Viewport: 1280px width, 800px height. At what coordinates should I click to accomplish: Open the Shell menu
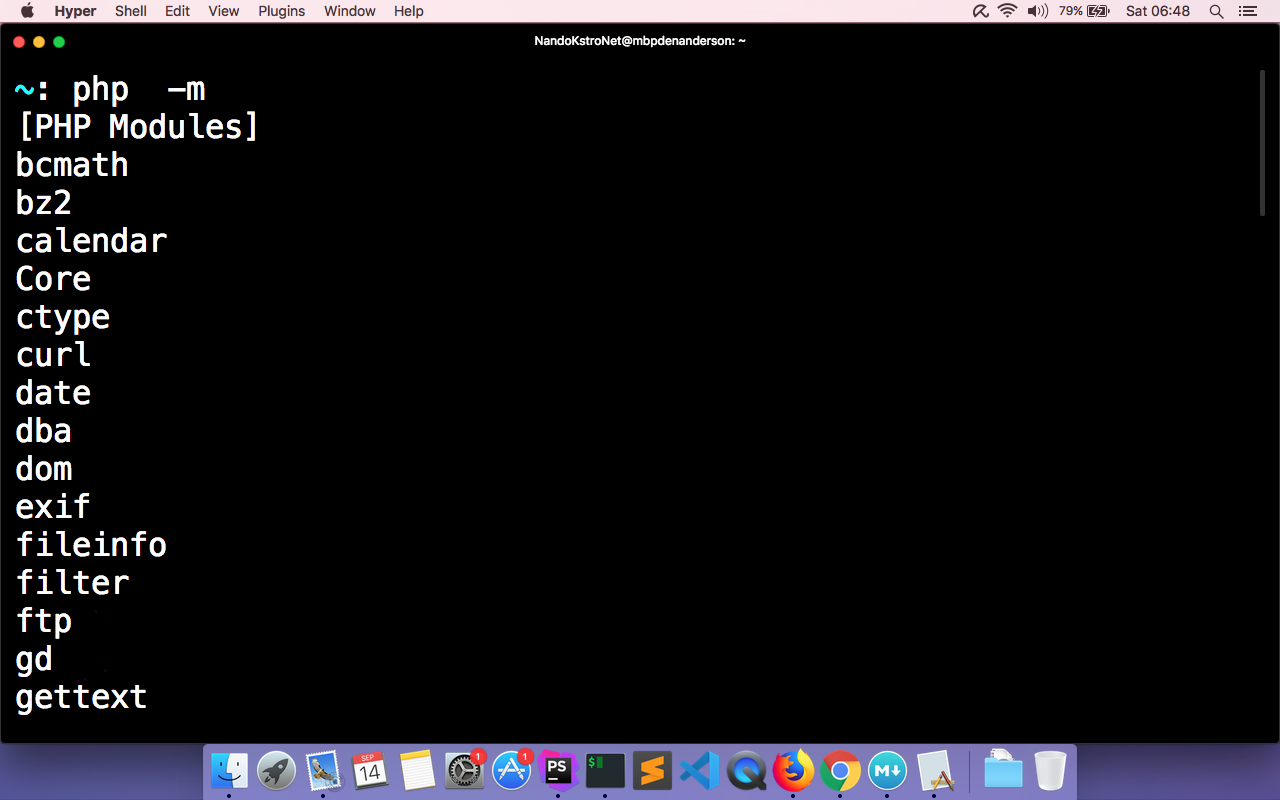[131, 11]
